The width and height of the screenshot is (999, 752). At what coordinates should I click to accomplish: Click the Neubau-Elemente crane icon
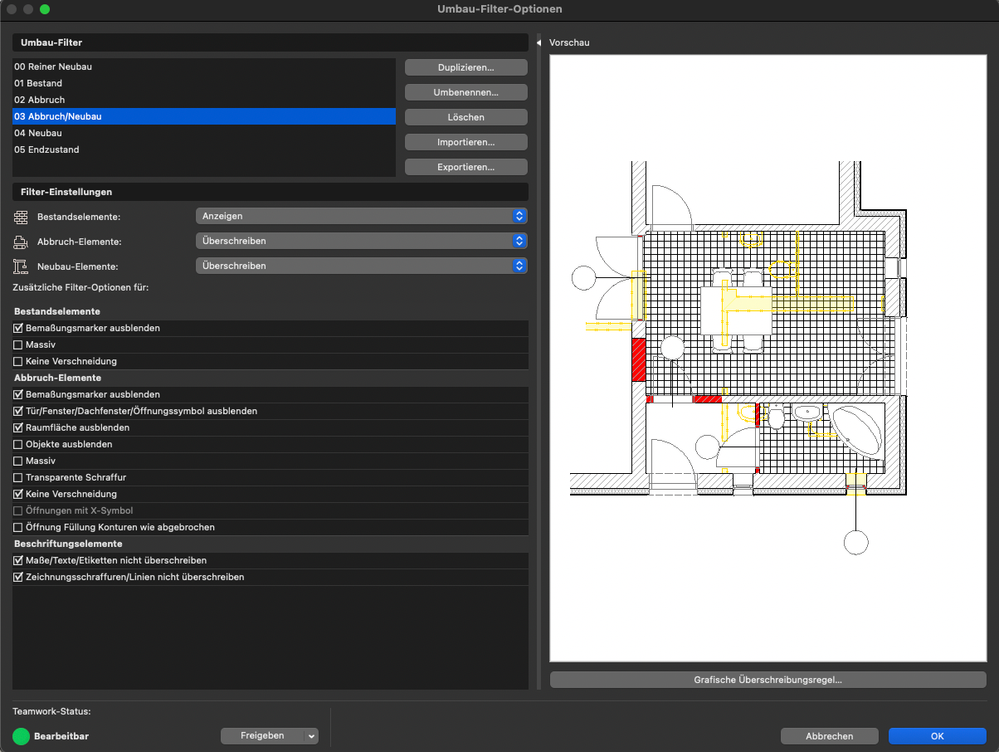tap(20, 267)
